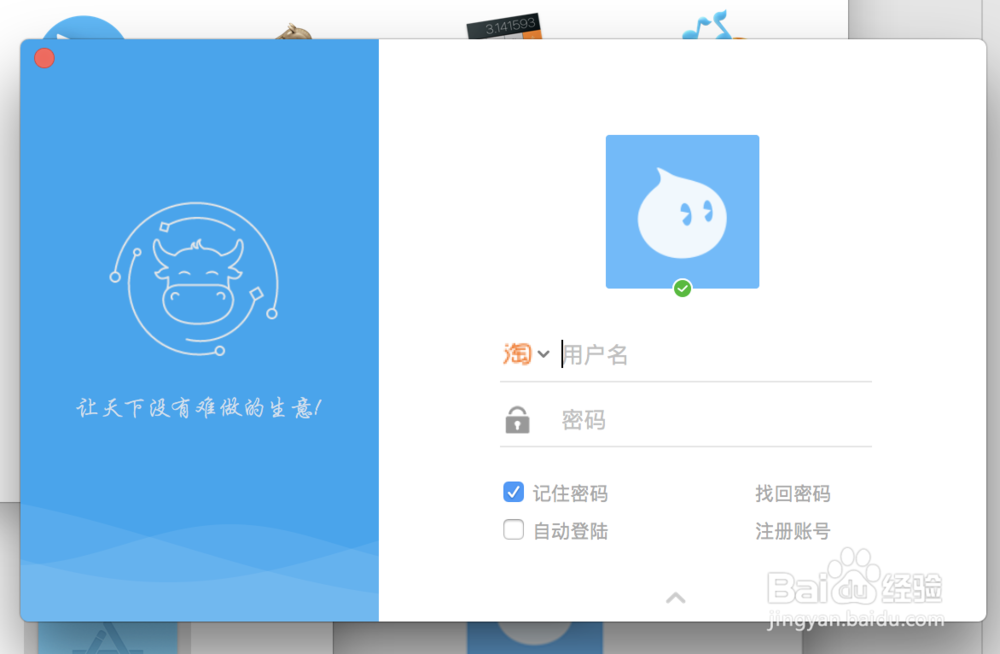This screenshot has height=654, width=1000.
Task: Close the login window with the red button
Action: [44, 58]
